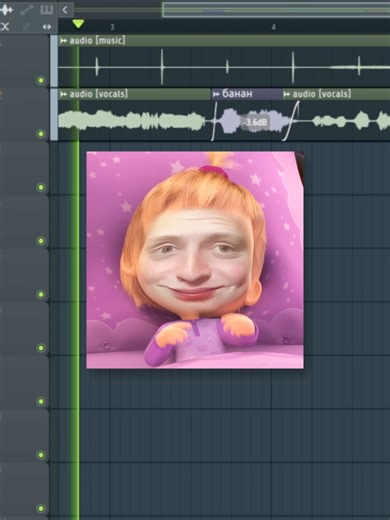Viewport: 390px width, 520px height.
Task: Select the audio [music] clip title
Action: tap(97, 41)
